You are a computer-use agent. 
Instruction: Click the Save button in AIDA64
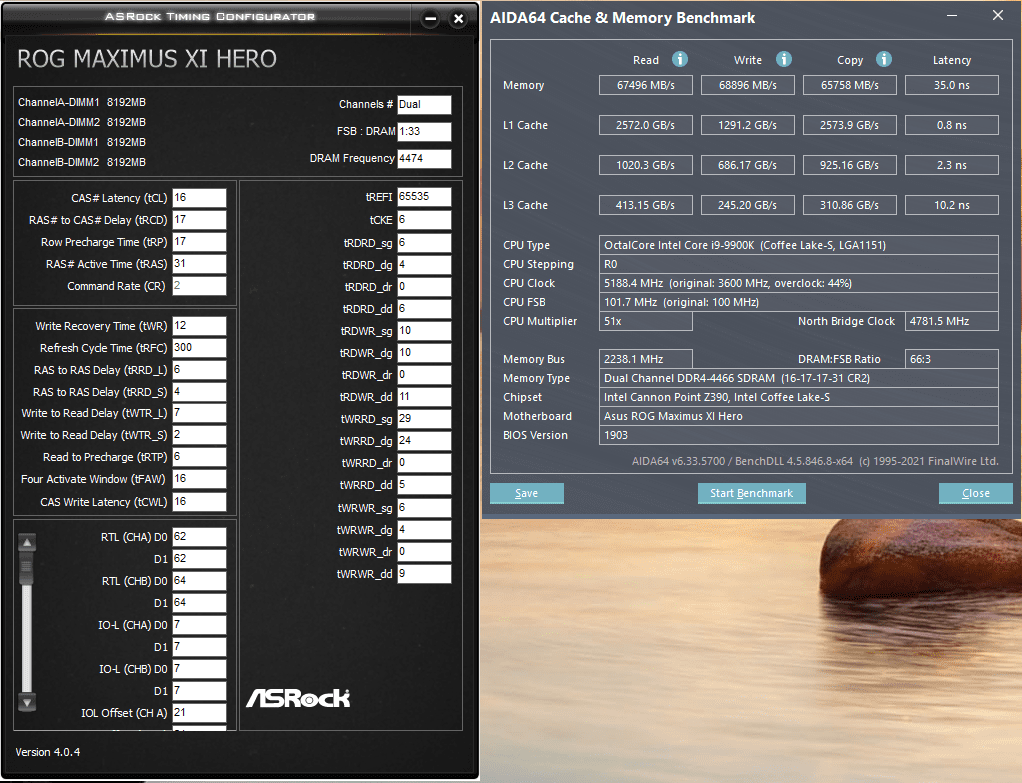pyautogui.click(x=527, y=493)
